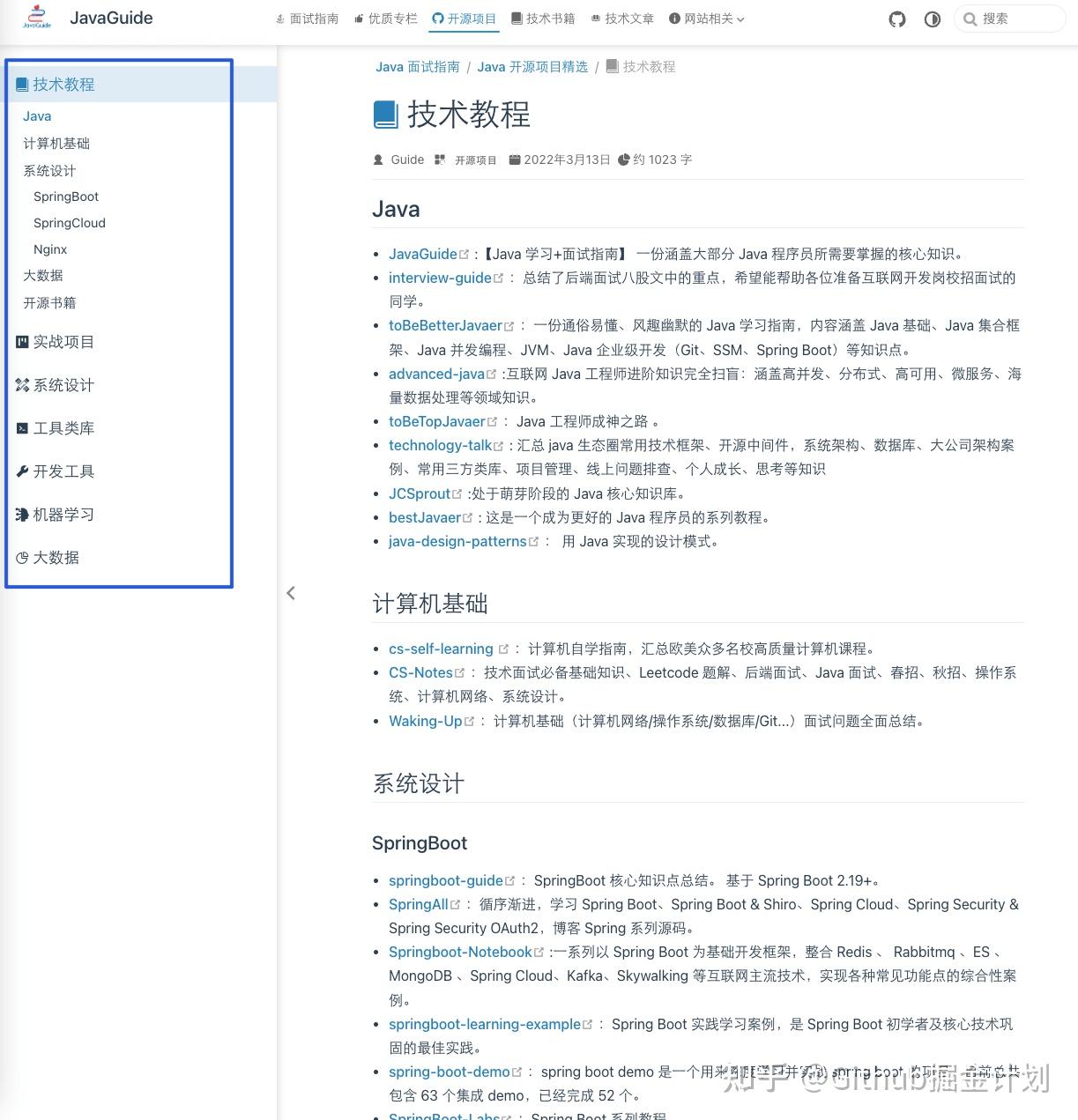Screen dimensions: 1078x1120
Task: Click the 开源项目 category tag
Action: pyautogui.click(x=476, y=160)
